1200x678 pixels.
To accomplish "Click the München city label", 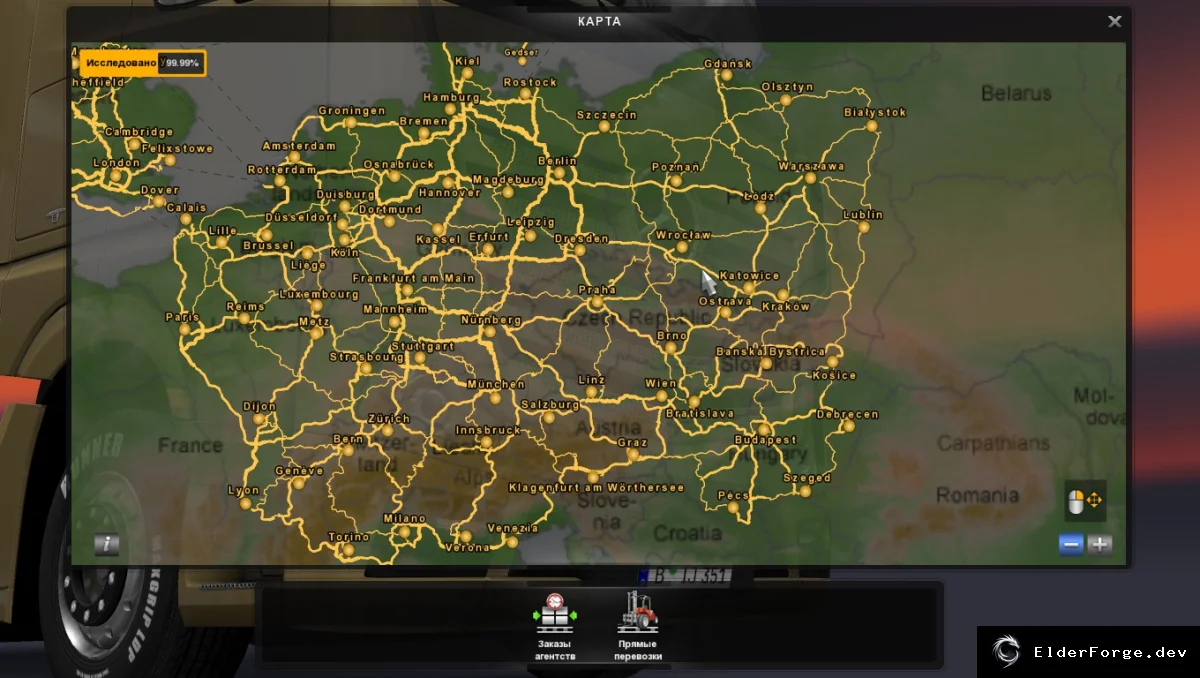I will tap(496, 384).
